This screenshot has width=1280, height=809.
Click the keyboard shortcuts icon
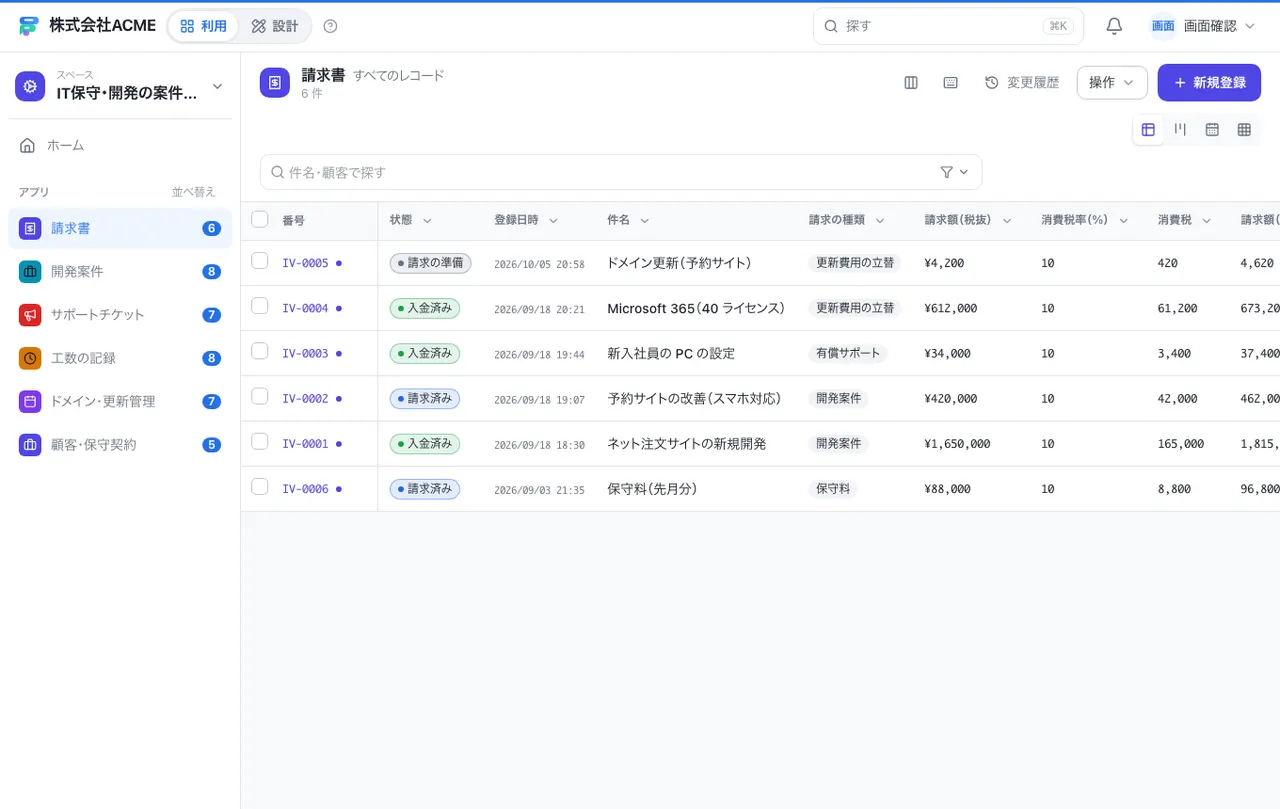pyautogui.click(x=951, y=83)
